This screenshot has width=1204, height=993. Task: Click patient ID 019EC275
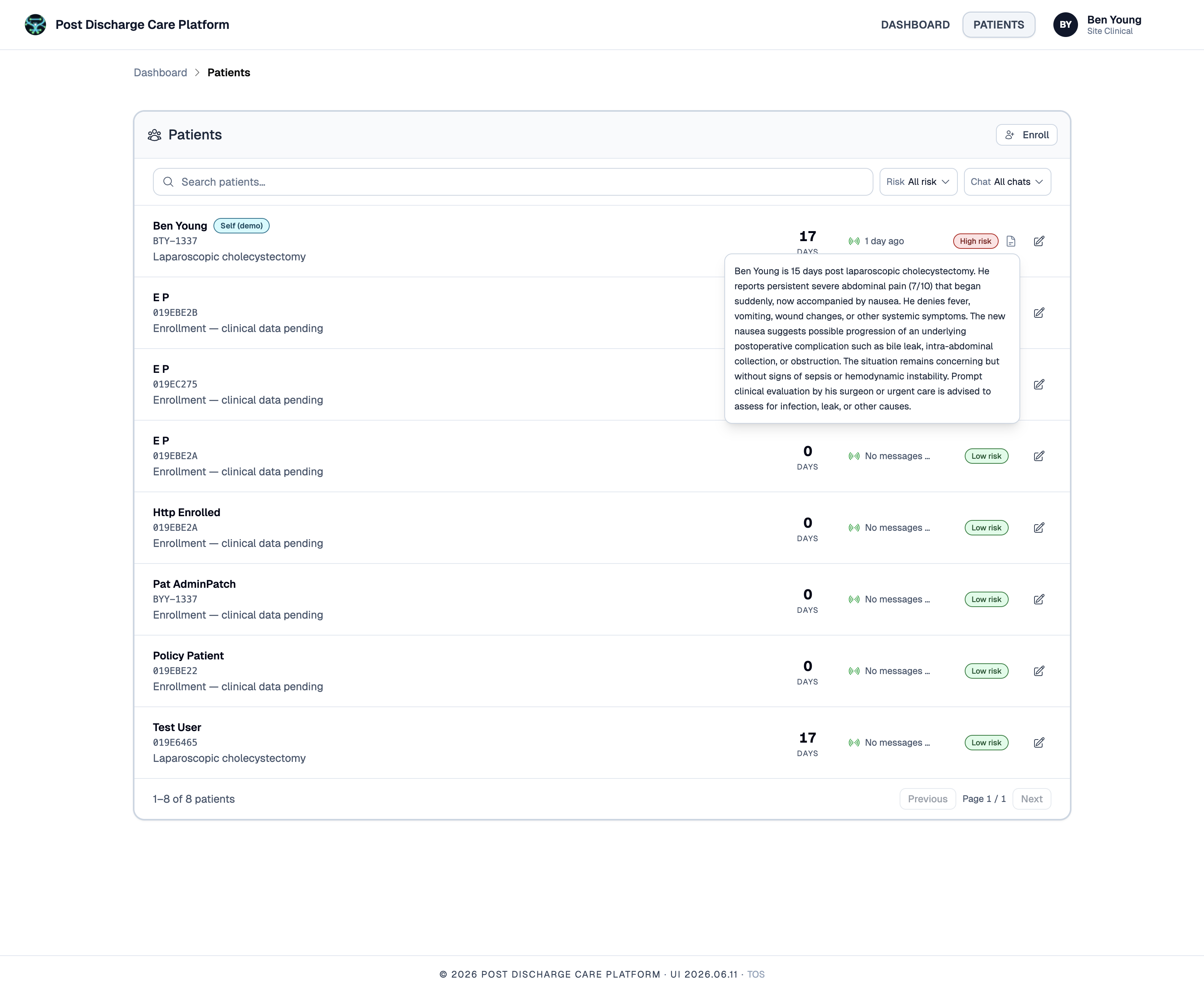(175, 384)
